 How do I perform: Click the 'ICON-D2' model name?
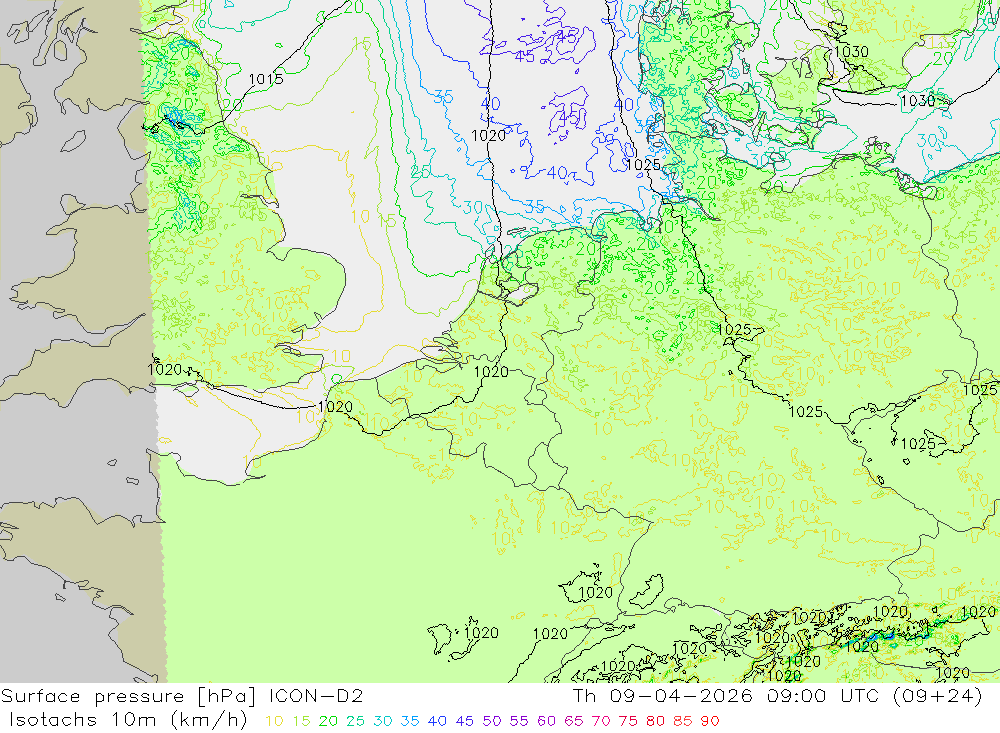[x=316, y=695]
